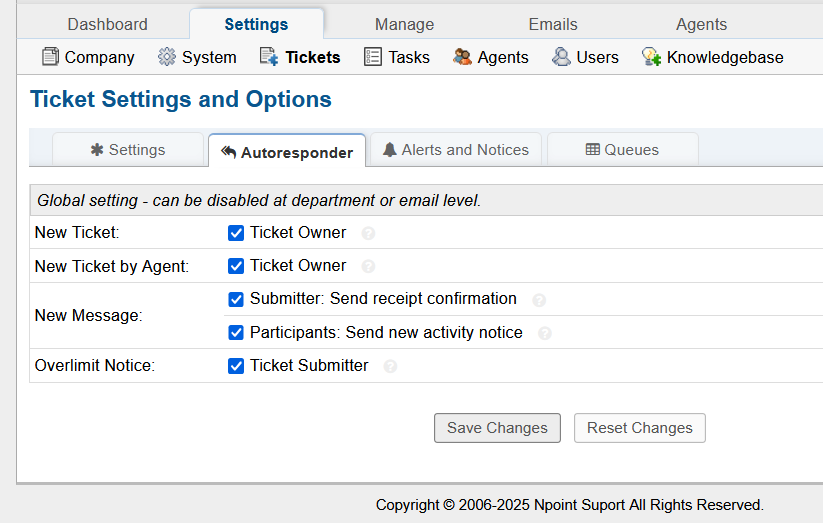Viewport: 823px width, 523px height.
Task: Uncheck Overlimit Notice Ticket Submitter checkbox
Action: (x=236, y=365)
